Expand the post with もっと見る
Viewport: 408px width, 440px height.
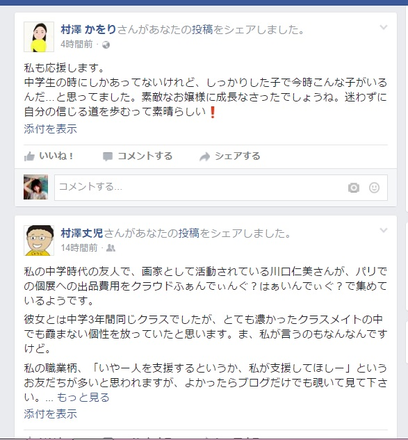tap(83, 397)
